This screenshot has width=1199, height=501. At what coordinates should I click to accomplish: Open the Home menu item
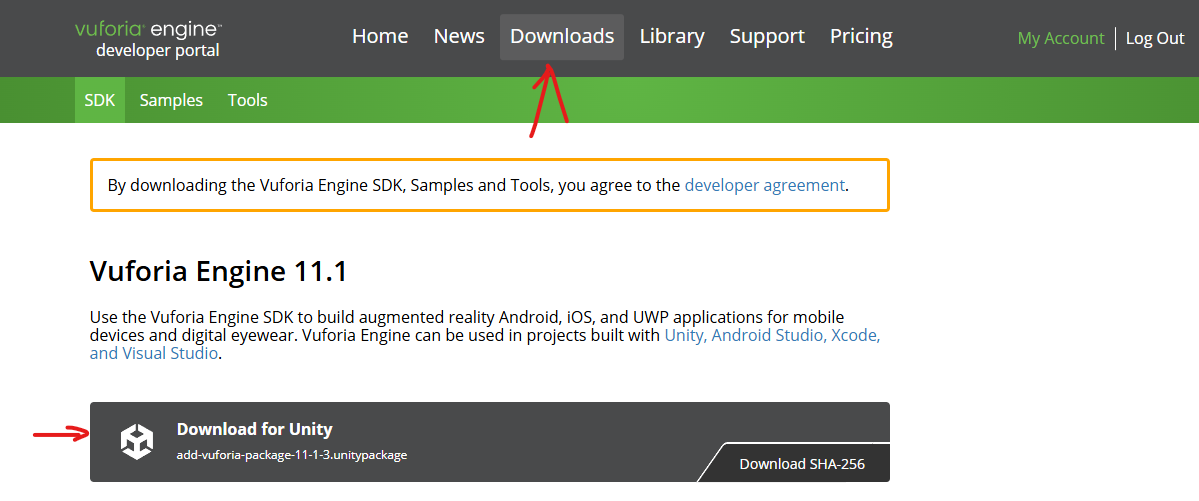tap(380, 37)
